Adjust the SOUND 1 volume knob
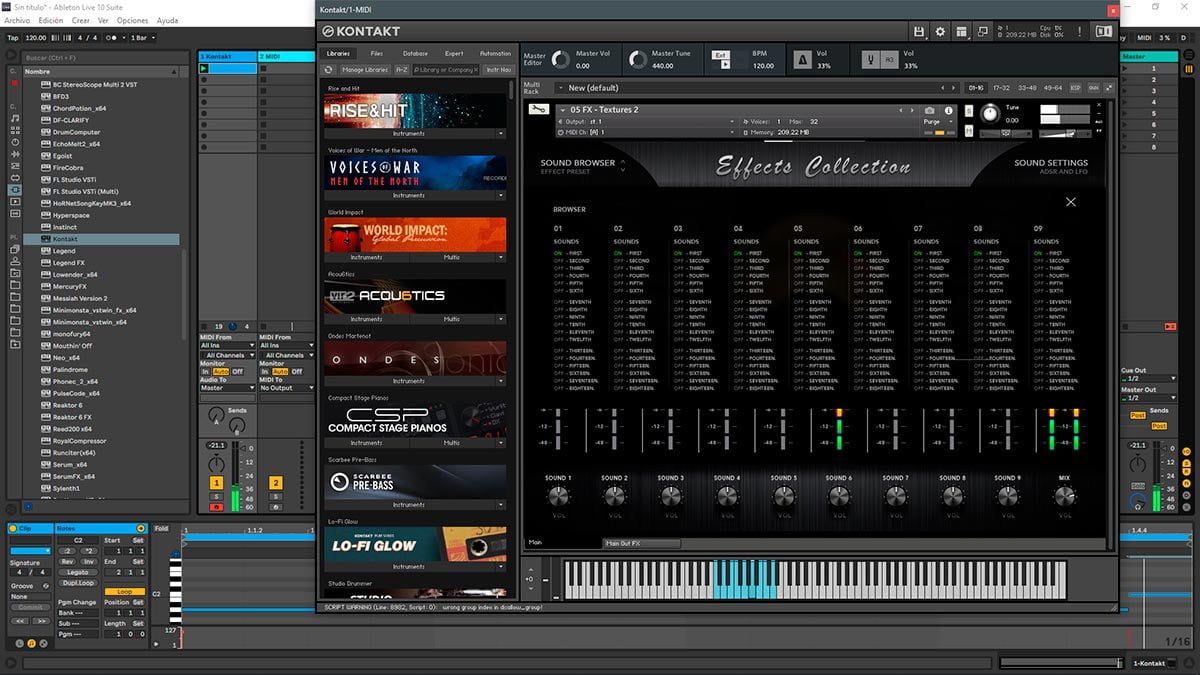This screenshot has width=1200, height=675. click(x=557, y=496)
